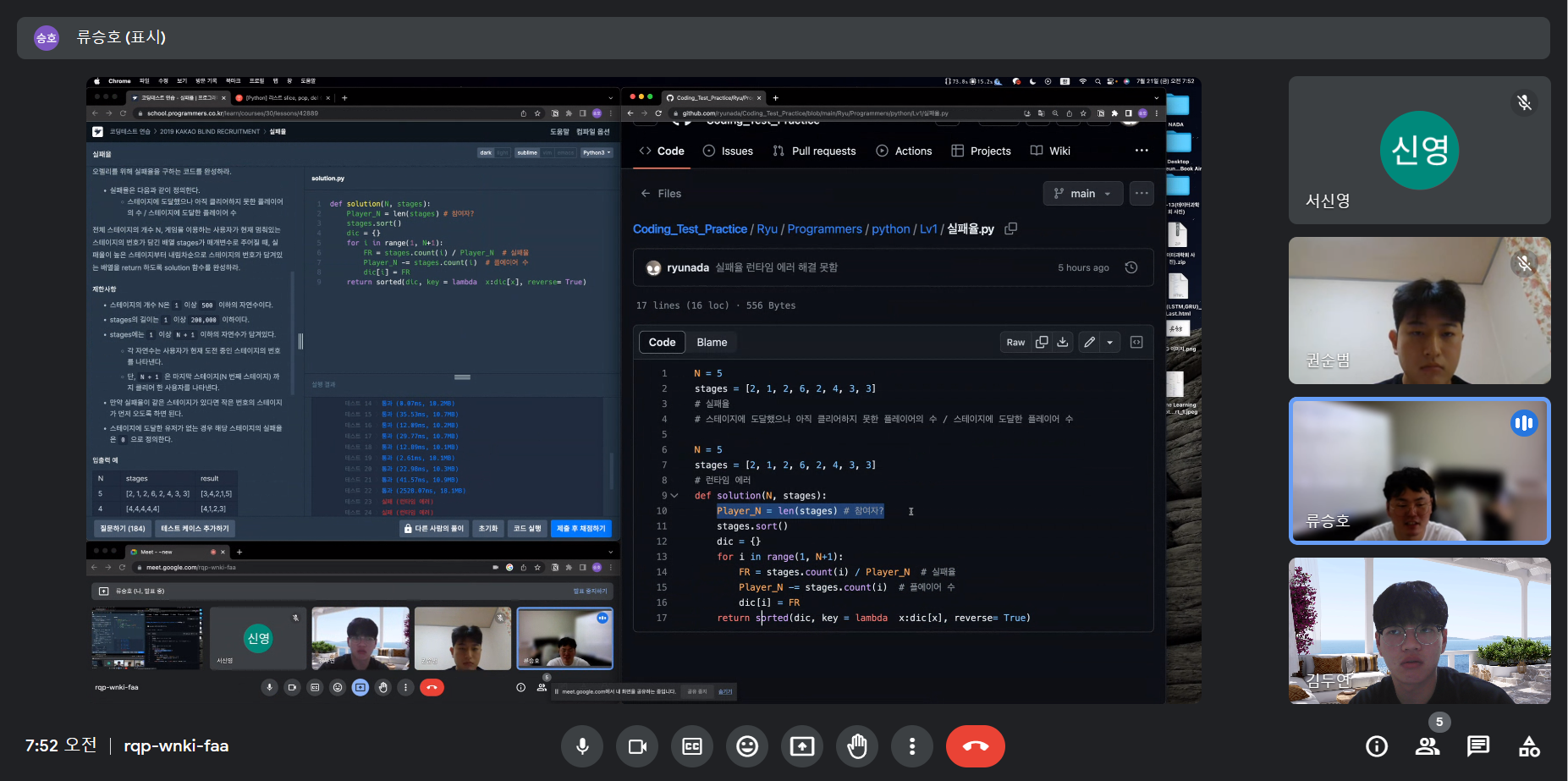The width and height of the screenshot is (1568, 781).
Task: Click the Wi-Fi icon in macOS menu bar
Action: [x=1082, y=81]
